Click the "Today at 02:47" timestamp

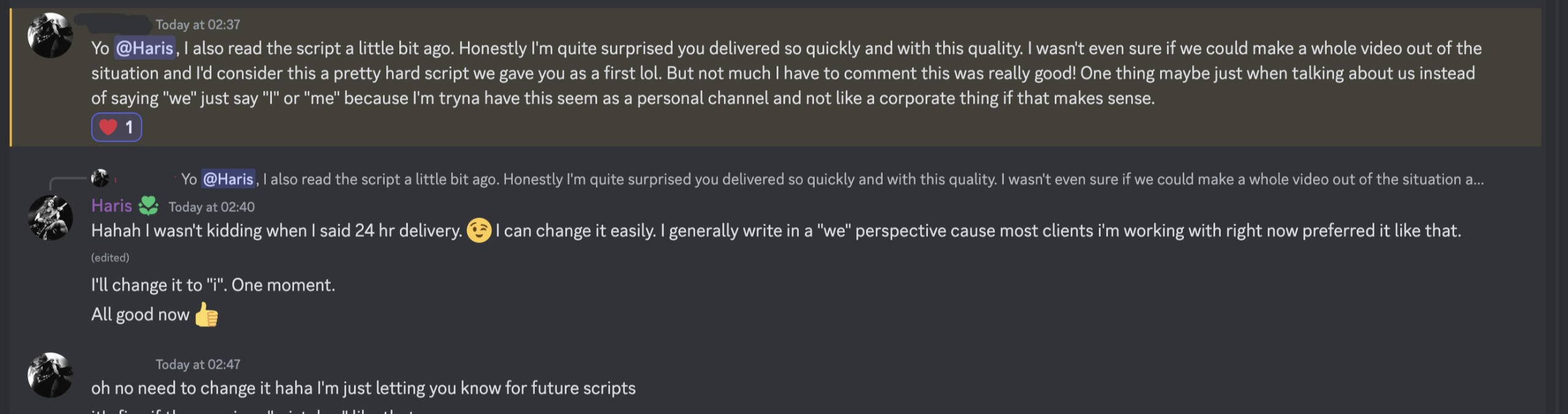[197, 364]
